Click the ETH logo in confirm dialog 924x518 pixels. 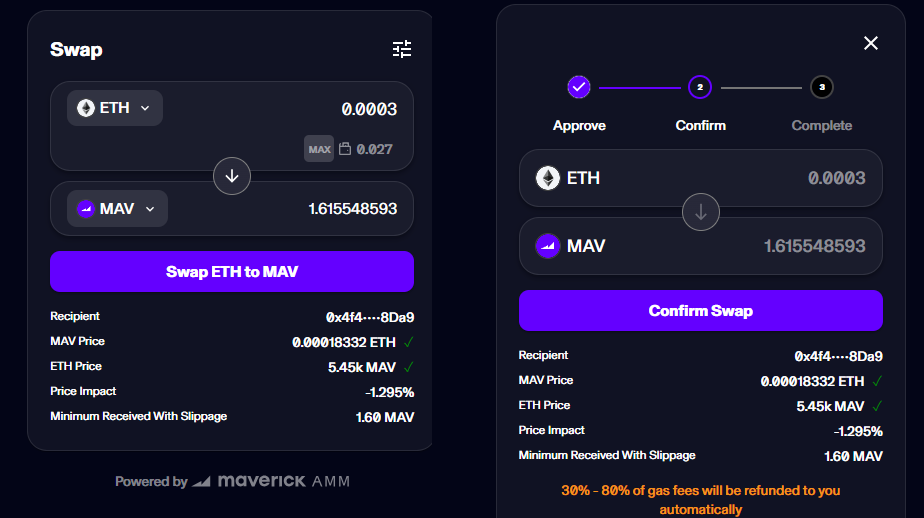point(547,178)
